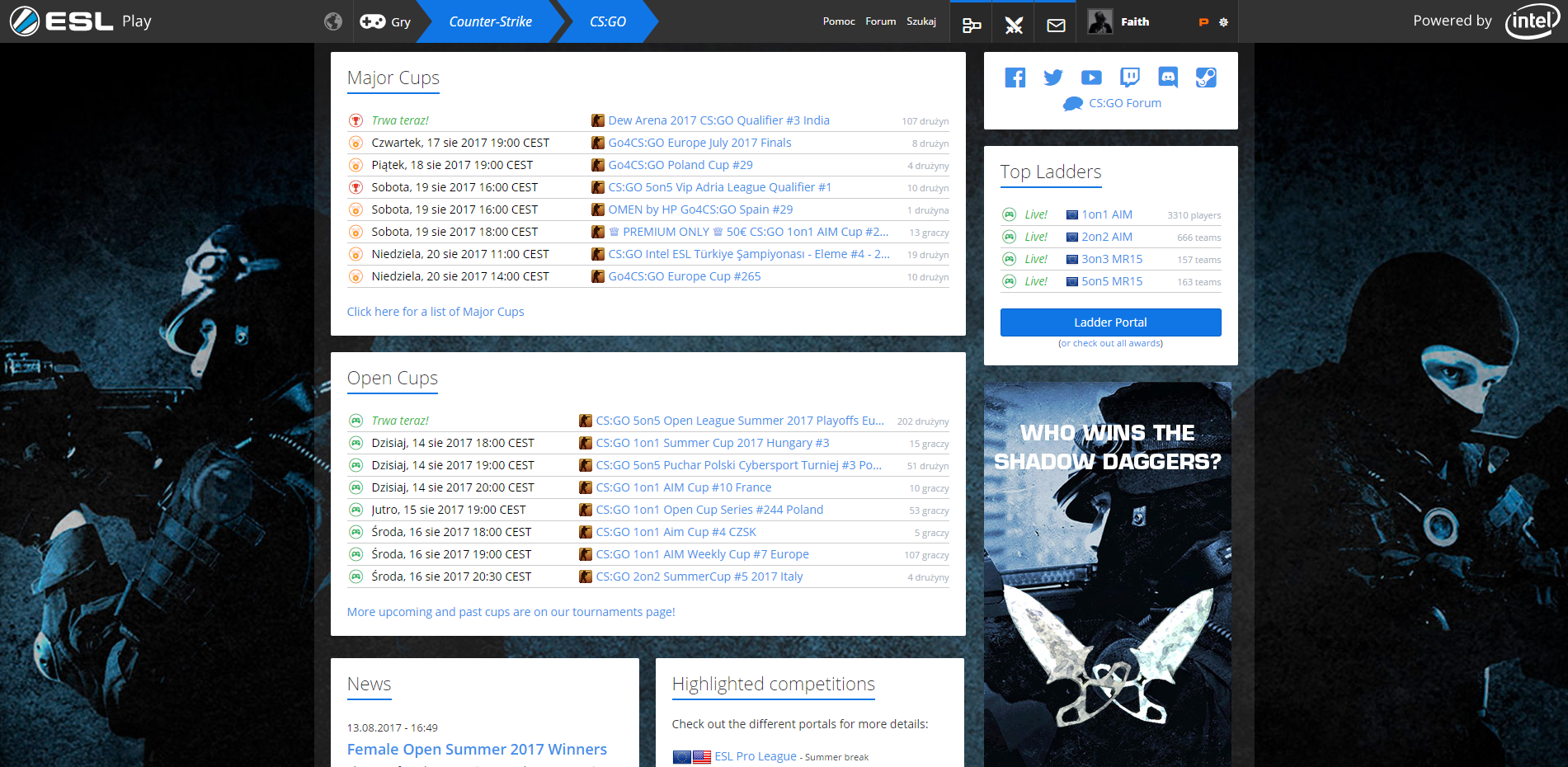Open the envelope messages icon
Screen dimensions: 1568x767
coord(1056,25)
